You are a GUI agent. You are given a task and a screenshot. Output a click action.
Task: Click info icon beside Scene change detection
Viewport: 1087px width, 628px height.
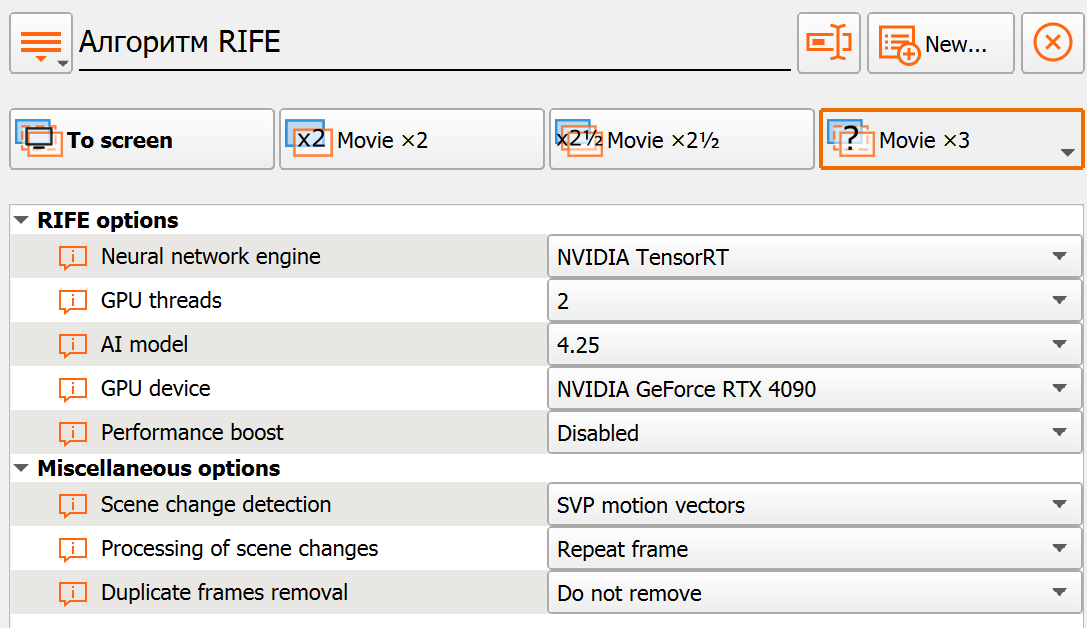73,505
